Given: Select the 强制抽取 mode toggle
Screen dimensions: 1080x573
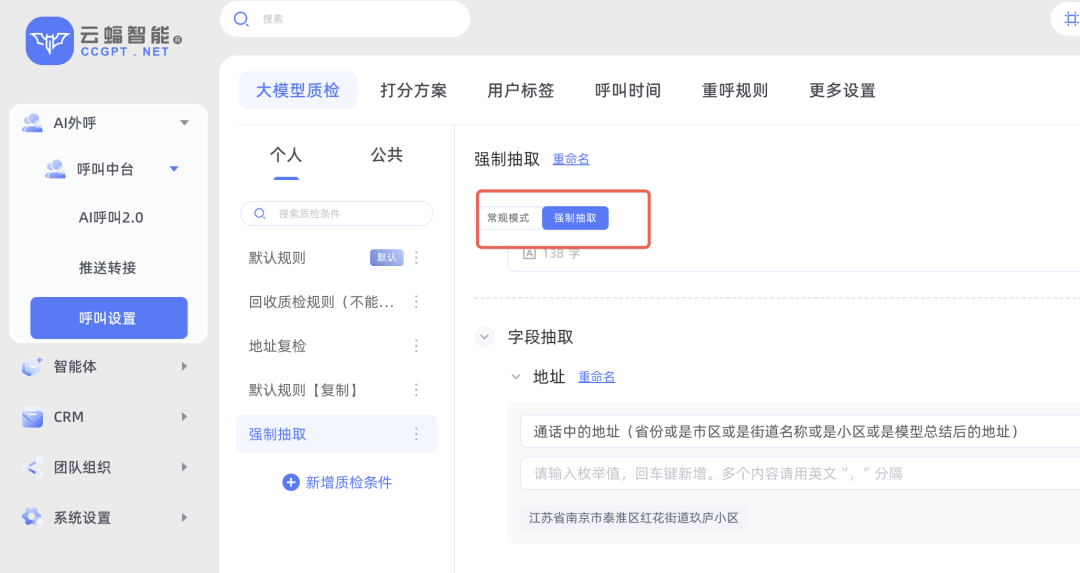Looking at the screenshot, I should click(x=575, y=218).
